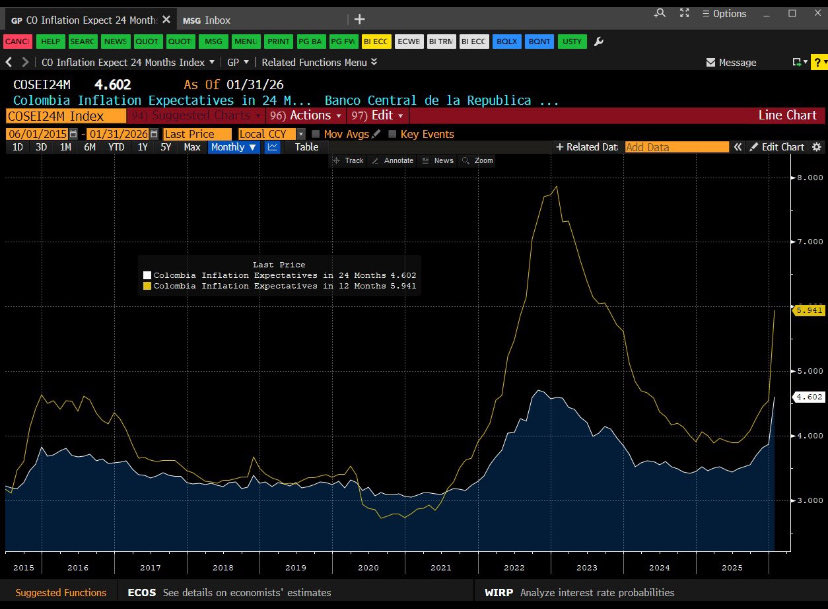Image resolution: width=828 pixels, height=609 pixels.
Task: Select the 1Y range
Action: [143, 147]
